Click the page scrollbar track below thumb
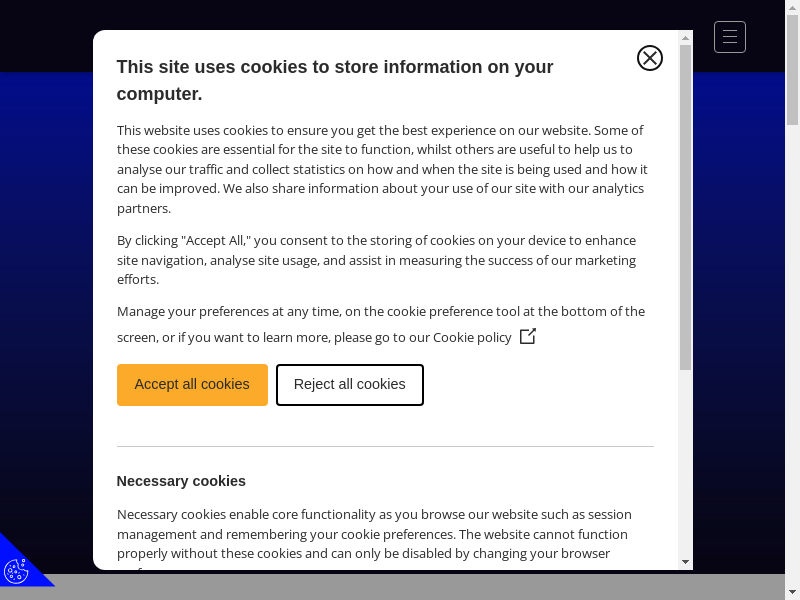 (792, 350)
